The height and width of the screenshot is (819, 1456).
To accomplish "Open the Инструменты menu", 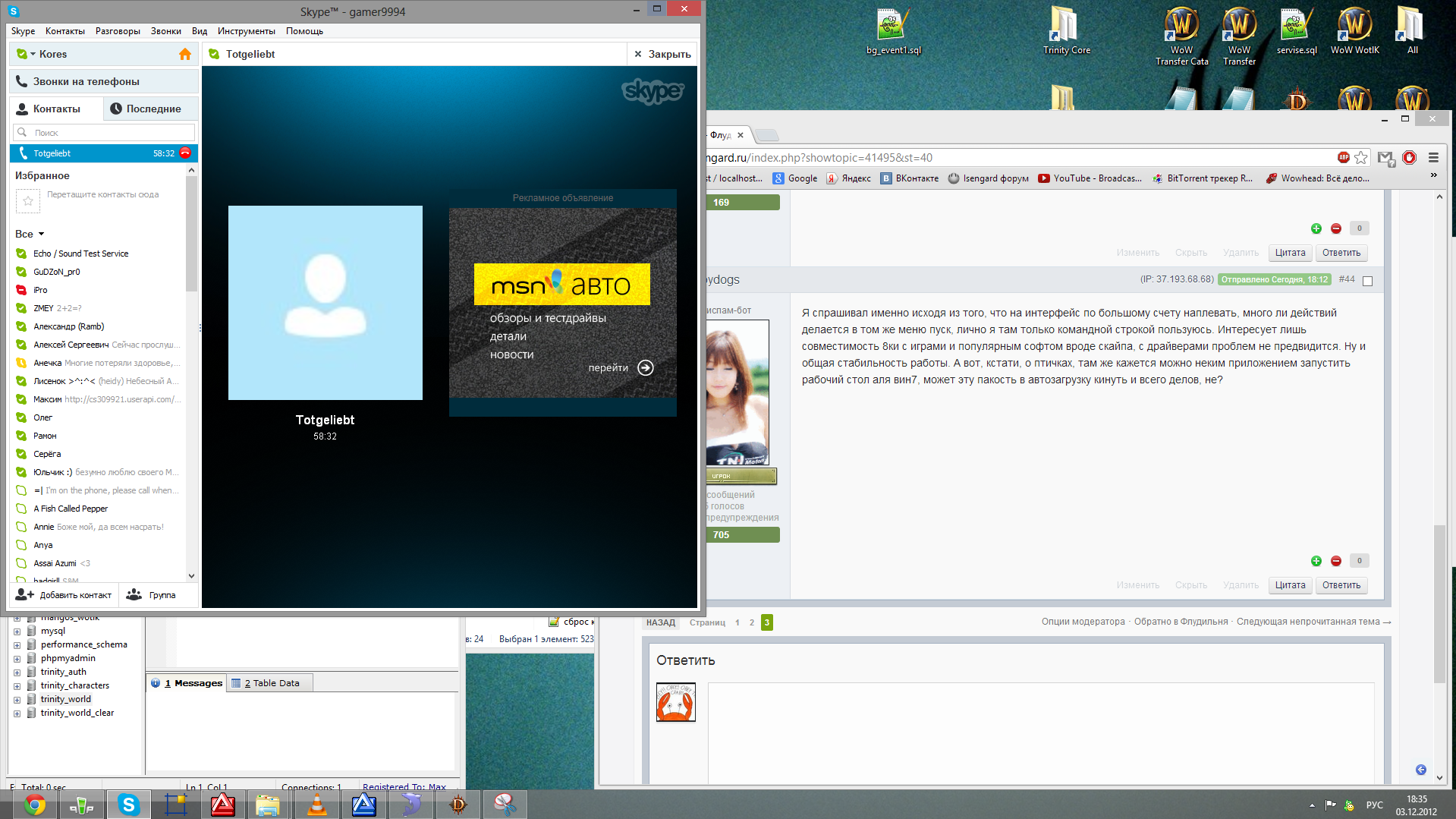I will pyautogui.click(x=246, y=31).
